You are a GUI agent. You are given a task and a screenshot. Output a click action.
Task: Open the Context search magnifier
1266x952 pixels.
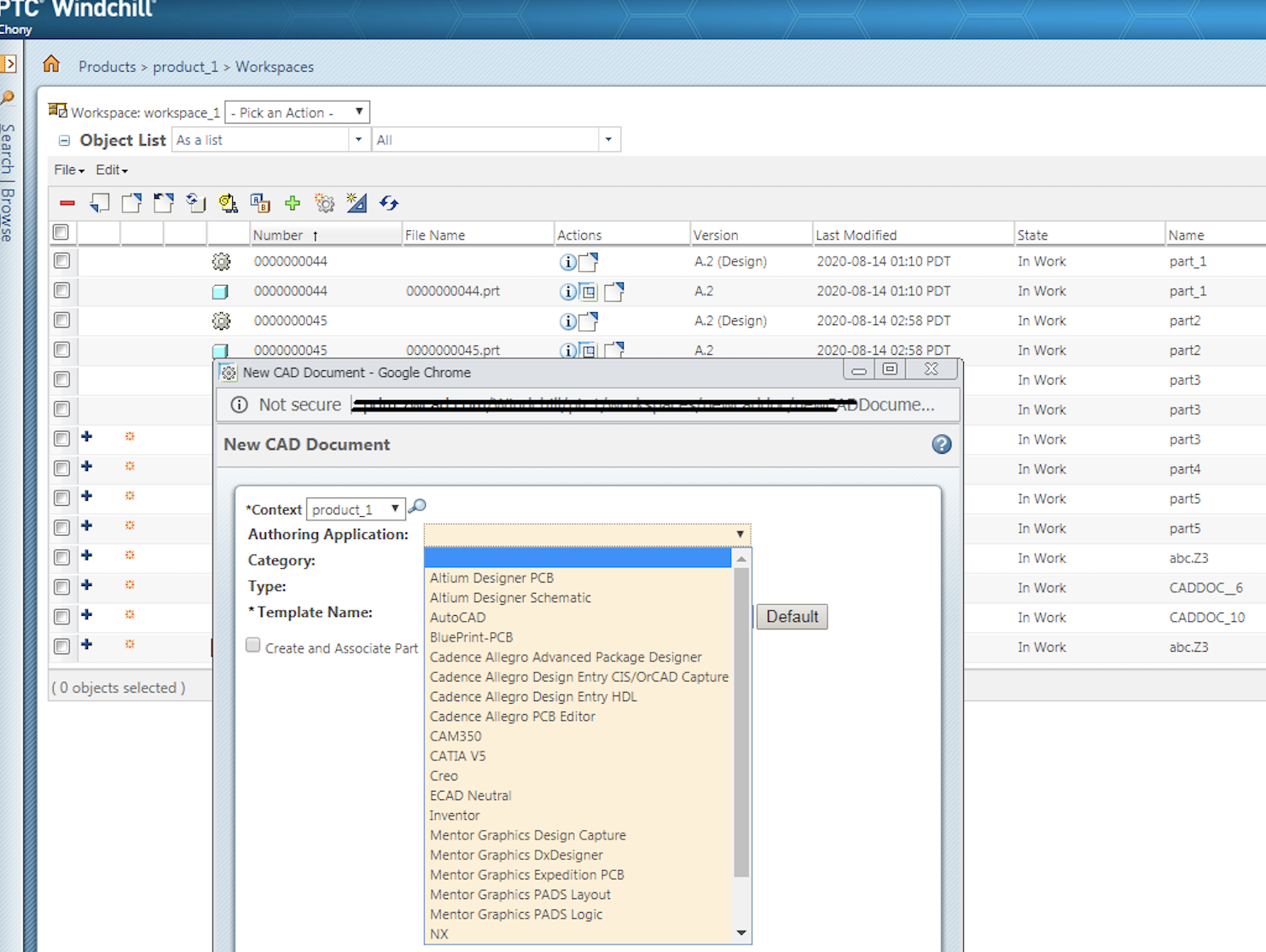tap(416, 505)
